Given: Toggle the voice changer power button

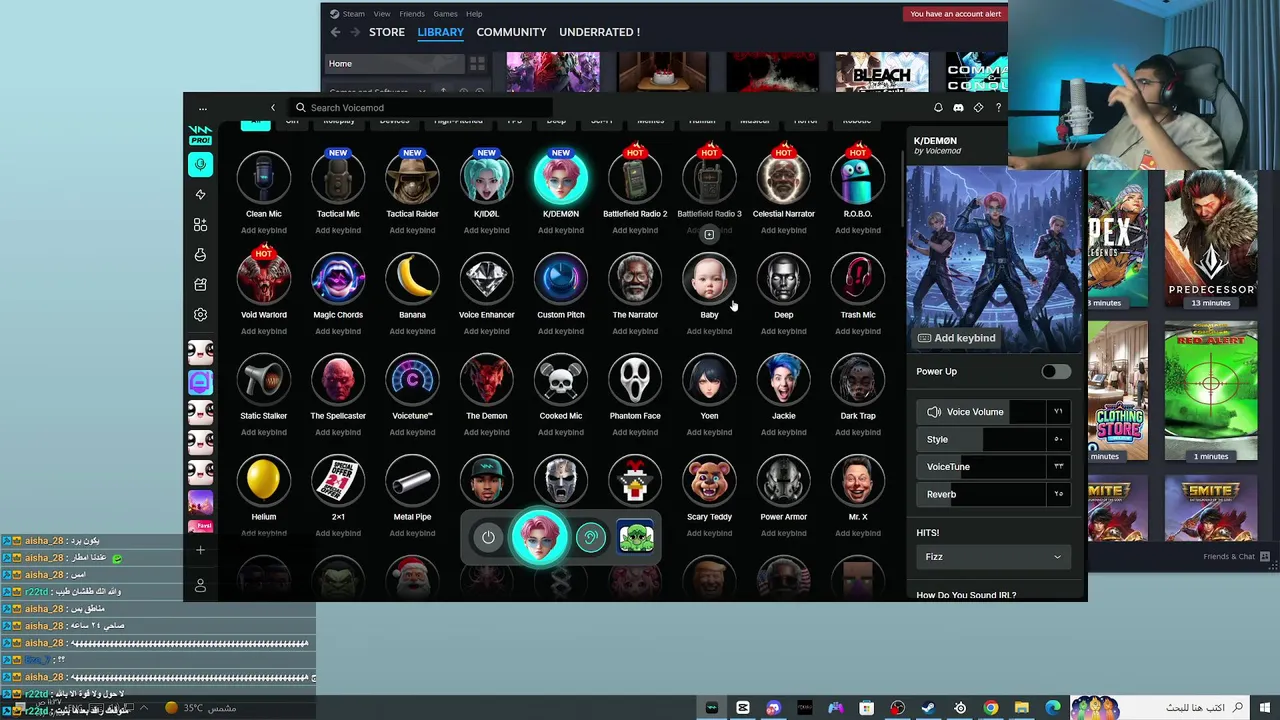Looking at the screenshot, I should (x=488, y=538).
